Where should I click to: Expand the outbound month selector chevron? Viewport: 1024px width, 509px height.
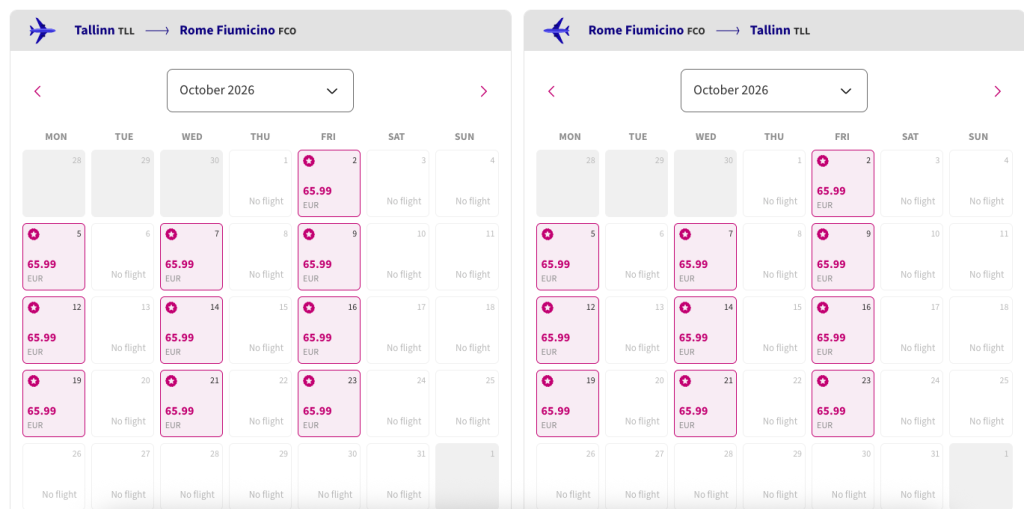(x=333, y=91)
